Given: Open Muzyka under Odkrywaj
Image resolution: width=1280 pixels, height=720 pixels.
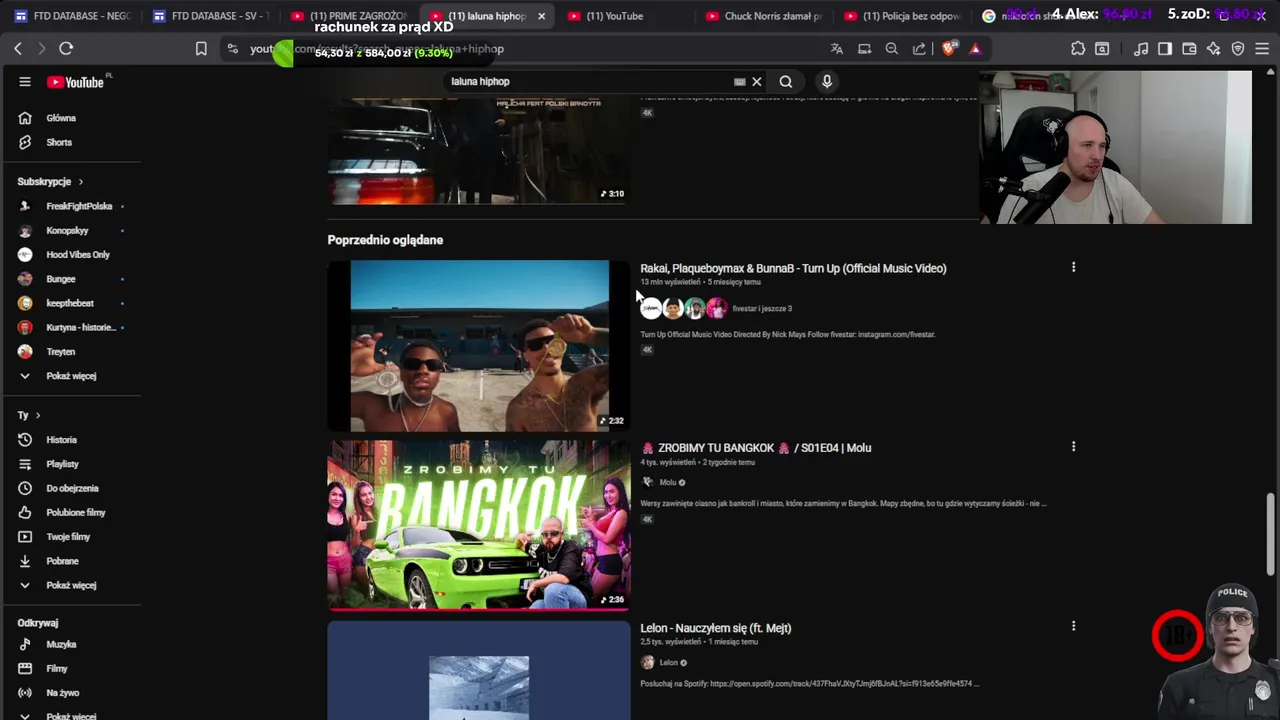Looking at the screenshot, I should point(61,645).
